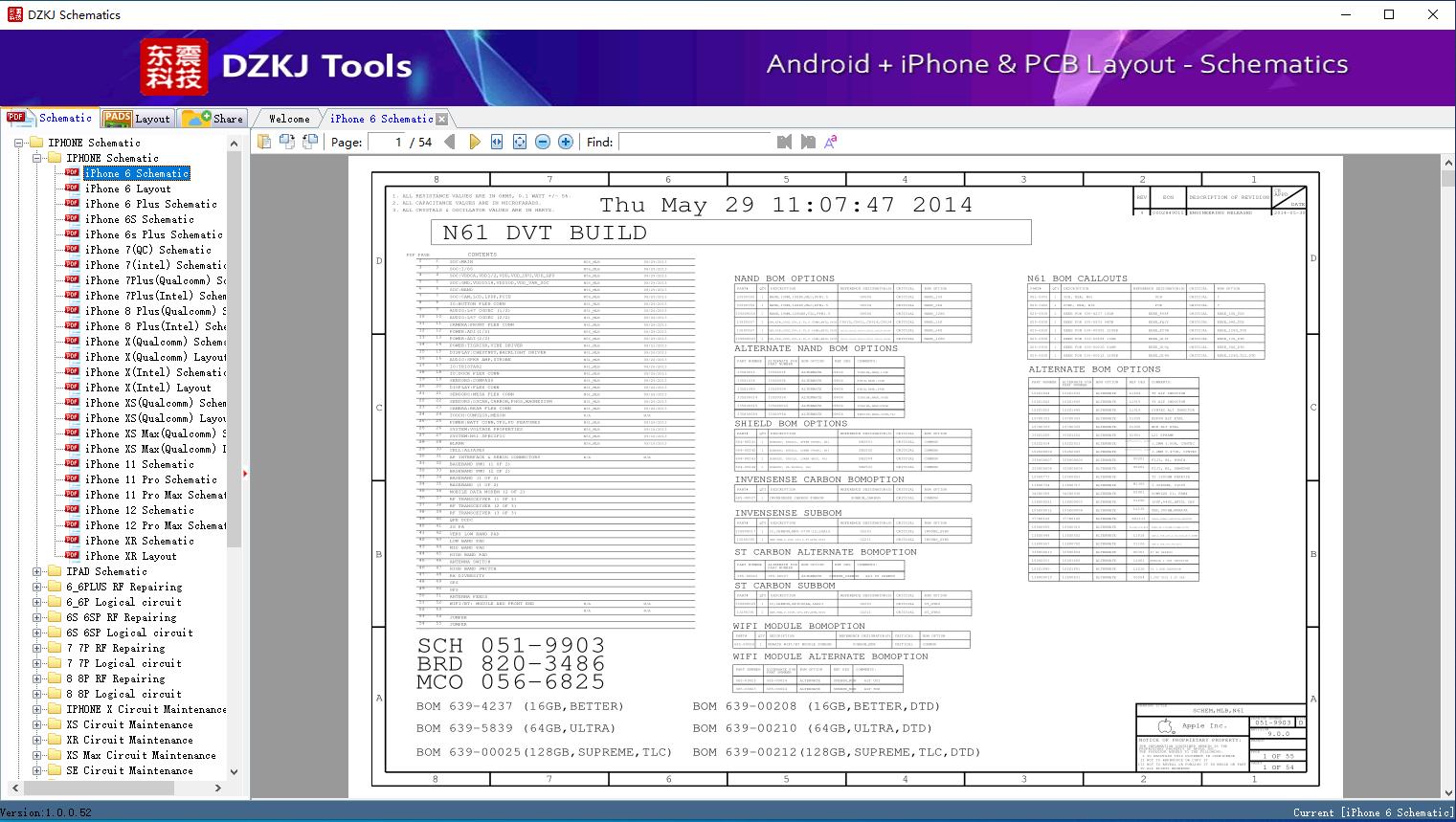
Task: Find previous match icon
Action: [785, 142]
